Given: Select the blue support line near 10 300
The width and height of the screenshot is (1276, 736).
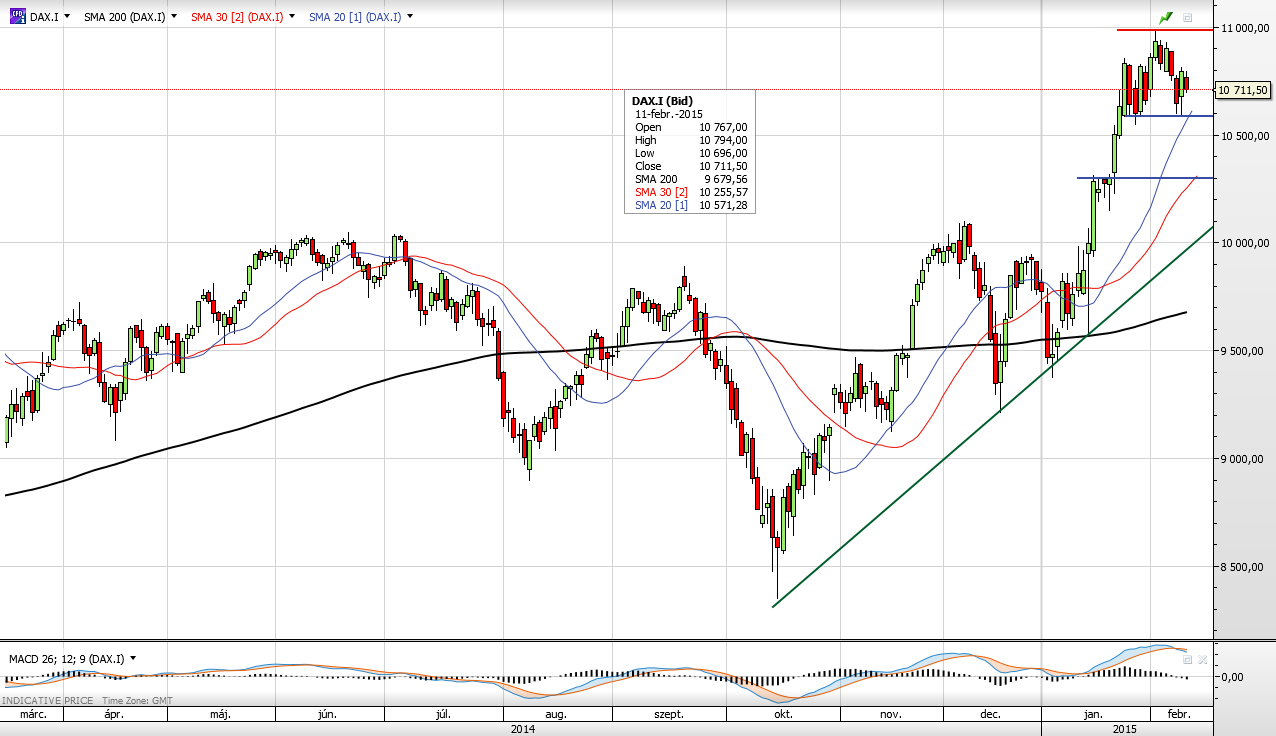Looking at the screenshot, I should point(1145,178).
